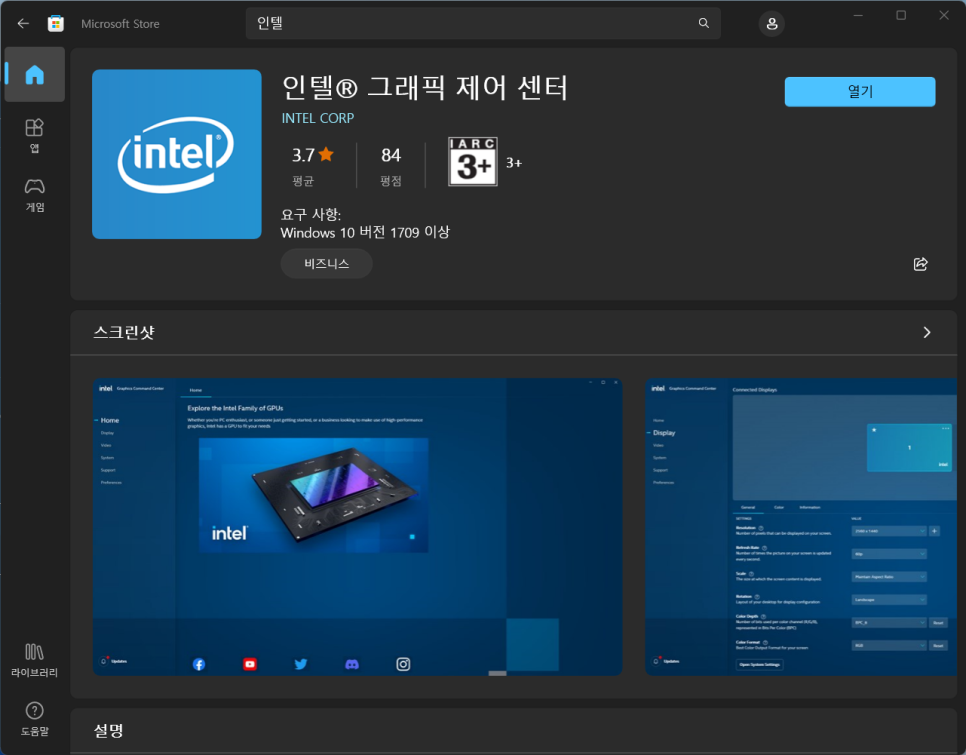The height and width of the screenshot is (755, 966).
Task: Minimize the Microsoft Store window
Action: click(x=858, y=15)
